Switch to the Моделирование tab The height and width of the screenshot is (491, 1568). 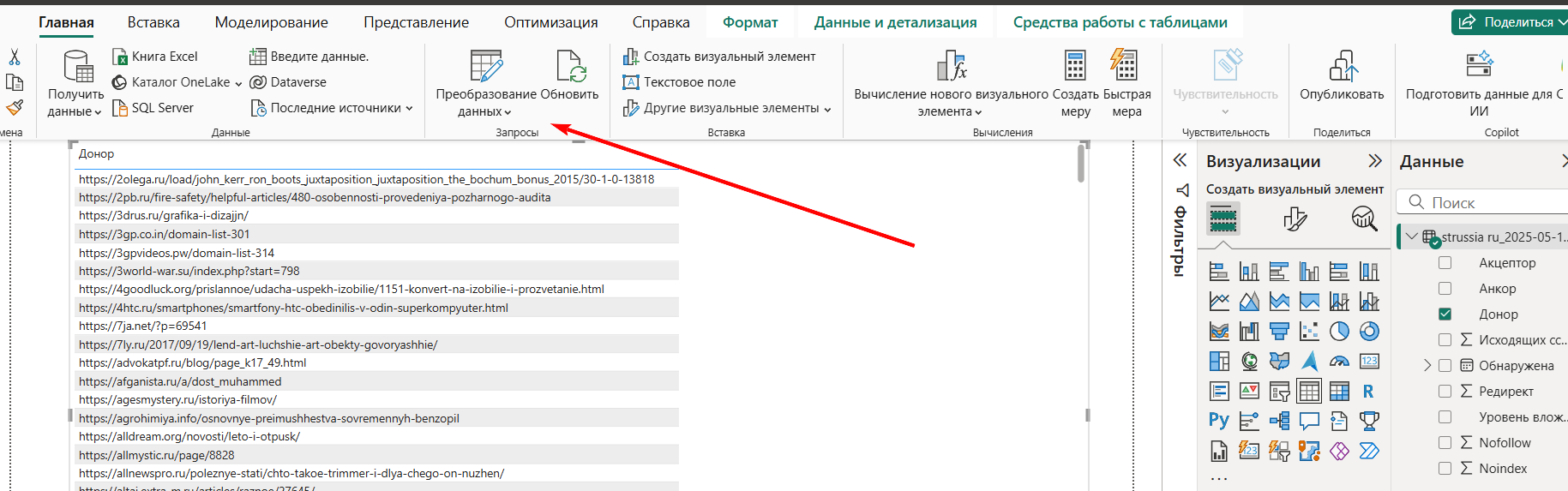click(x=271, y=22)
